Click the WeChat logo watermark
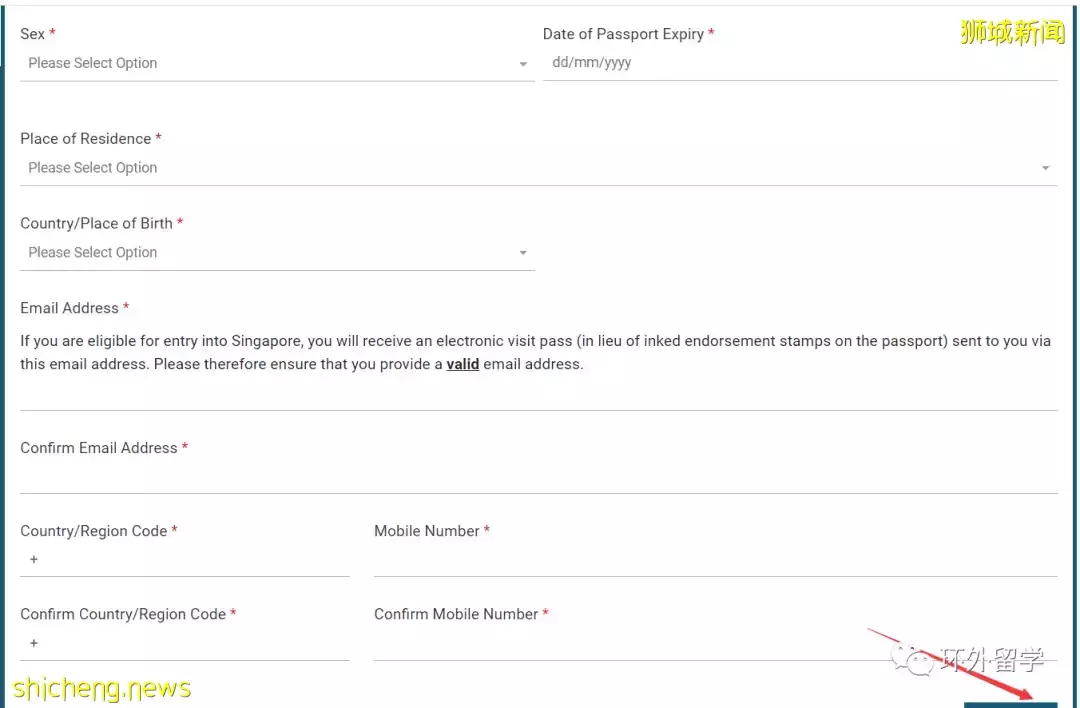Image resolution: width=1080 pixels, height=708 pixels. click(912, 658)
